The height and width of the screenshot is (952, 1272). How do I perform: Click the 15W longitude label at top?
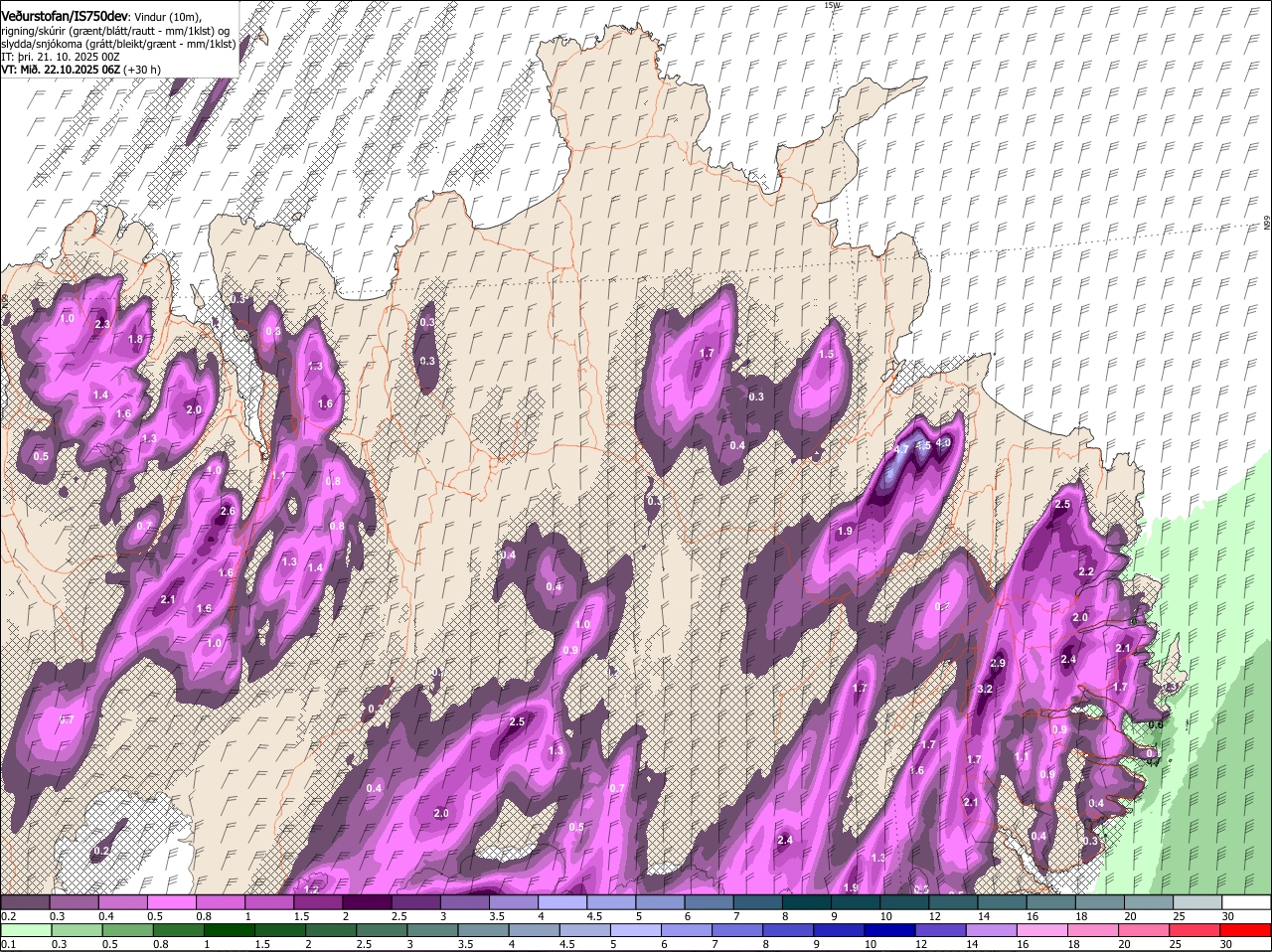click(832, 5)
